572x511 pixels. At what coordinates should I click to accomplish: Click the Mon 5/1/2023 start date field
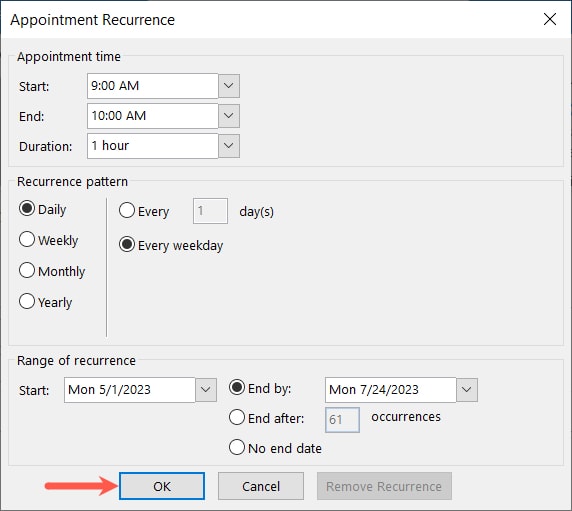[130, 390]
